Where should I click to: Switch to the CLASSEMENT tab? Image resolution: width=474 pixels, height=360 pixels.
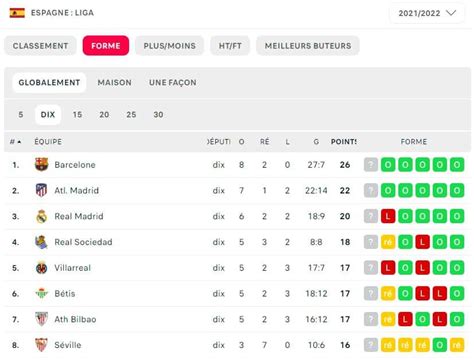pos(40,46)
